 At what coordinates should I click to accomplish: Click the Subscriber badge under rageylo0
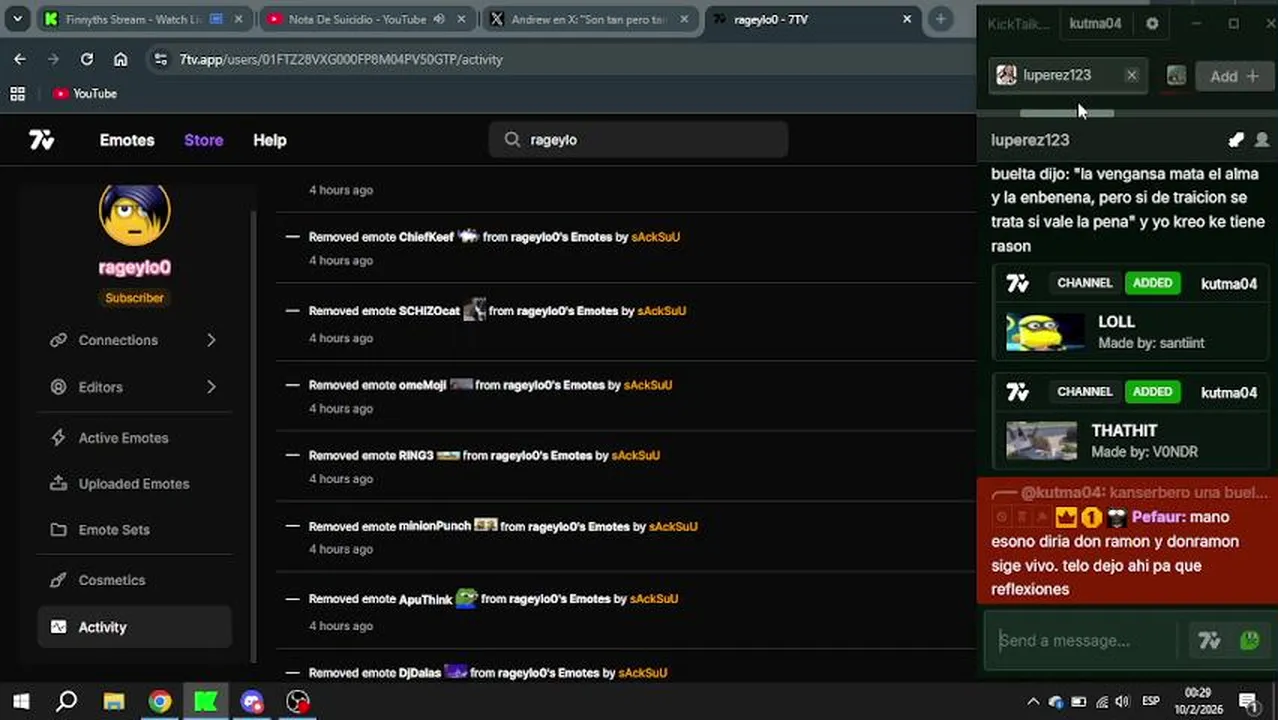pyautogui.click(x=134, y=298)
